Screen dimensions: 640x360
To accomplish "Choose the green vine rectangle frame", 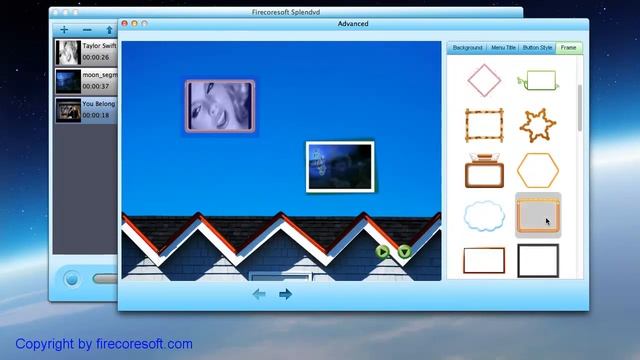I will click(x=538, y=80).
